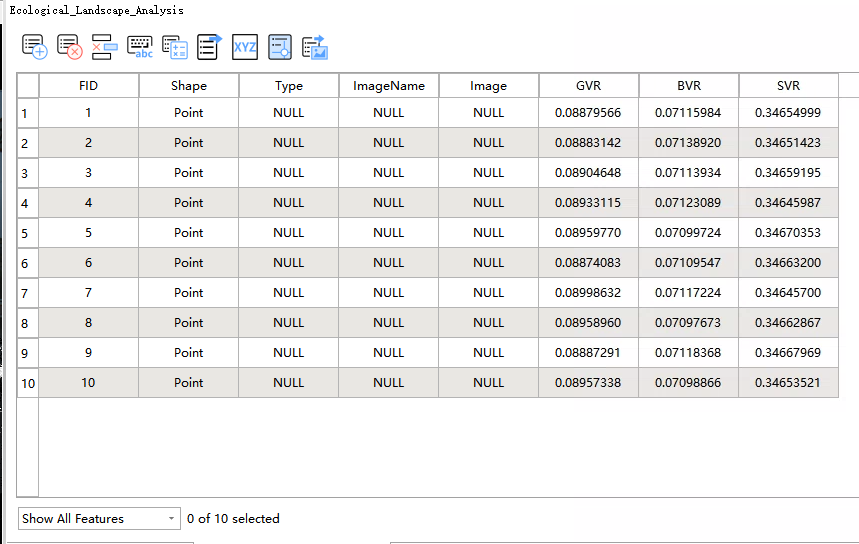
Task: Toggle the highlighted zoom-to-selected icon
Action: click(x=280, y=47)
